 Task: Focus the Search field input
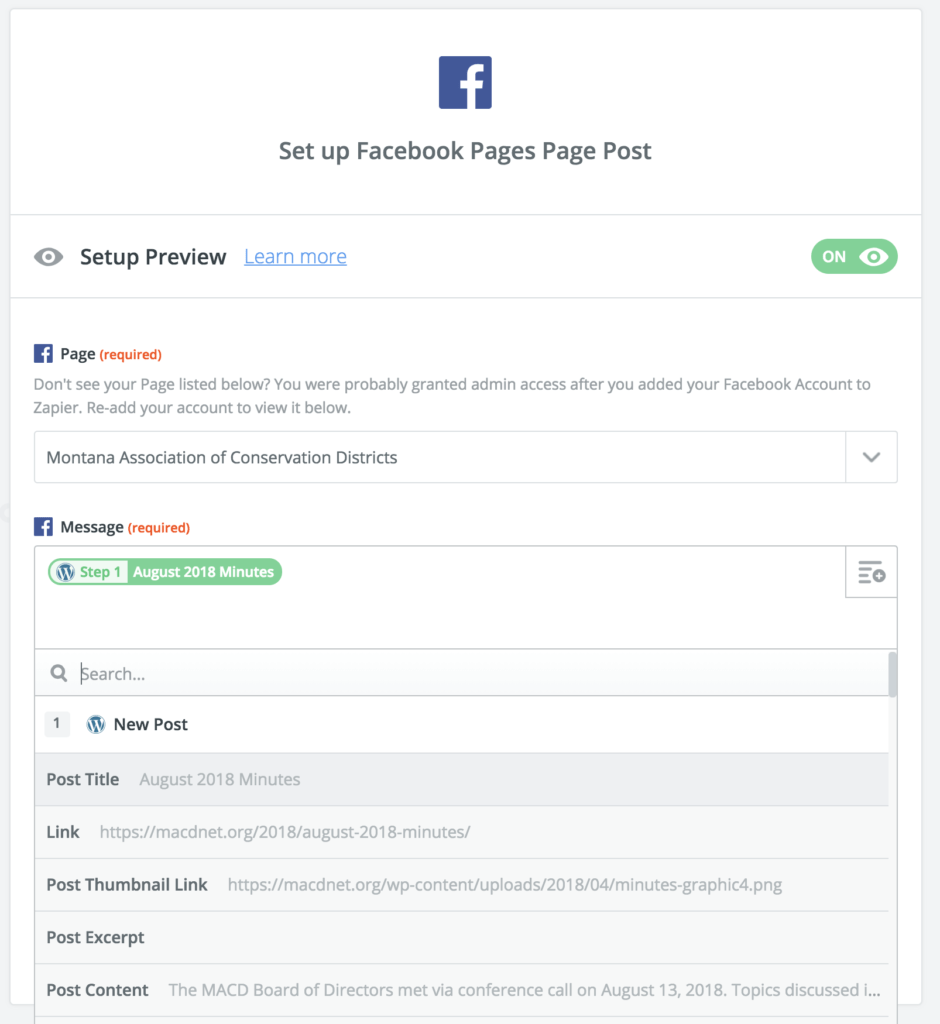[x=480, y=674]
